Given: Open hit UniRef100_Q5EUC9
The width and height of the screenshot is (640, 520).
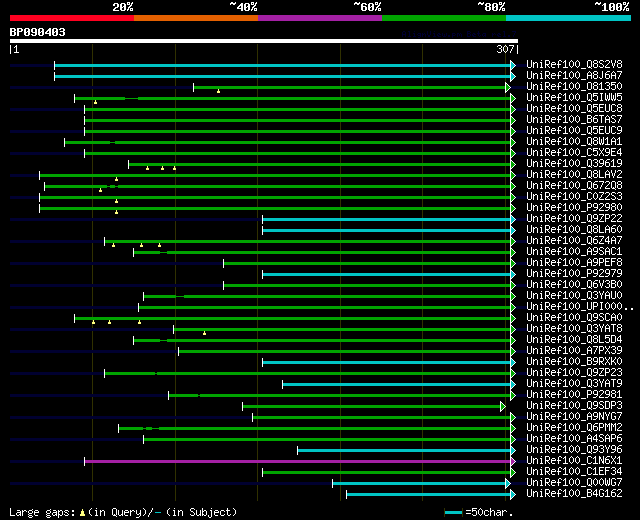Looking at the screenshot, I should coord(574,131).
